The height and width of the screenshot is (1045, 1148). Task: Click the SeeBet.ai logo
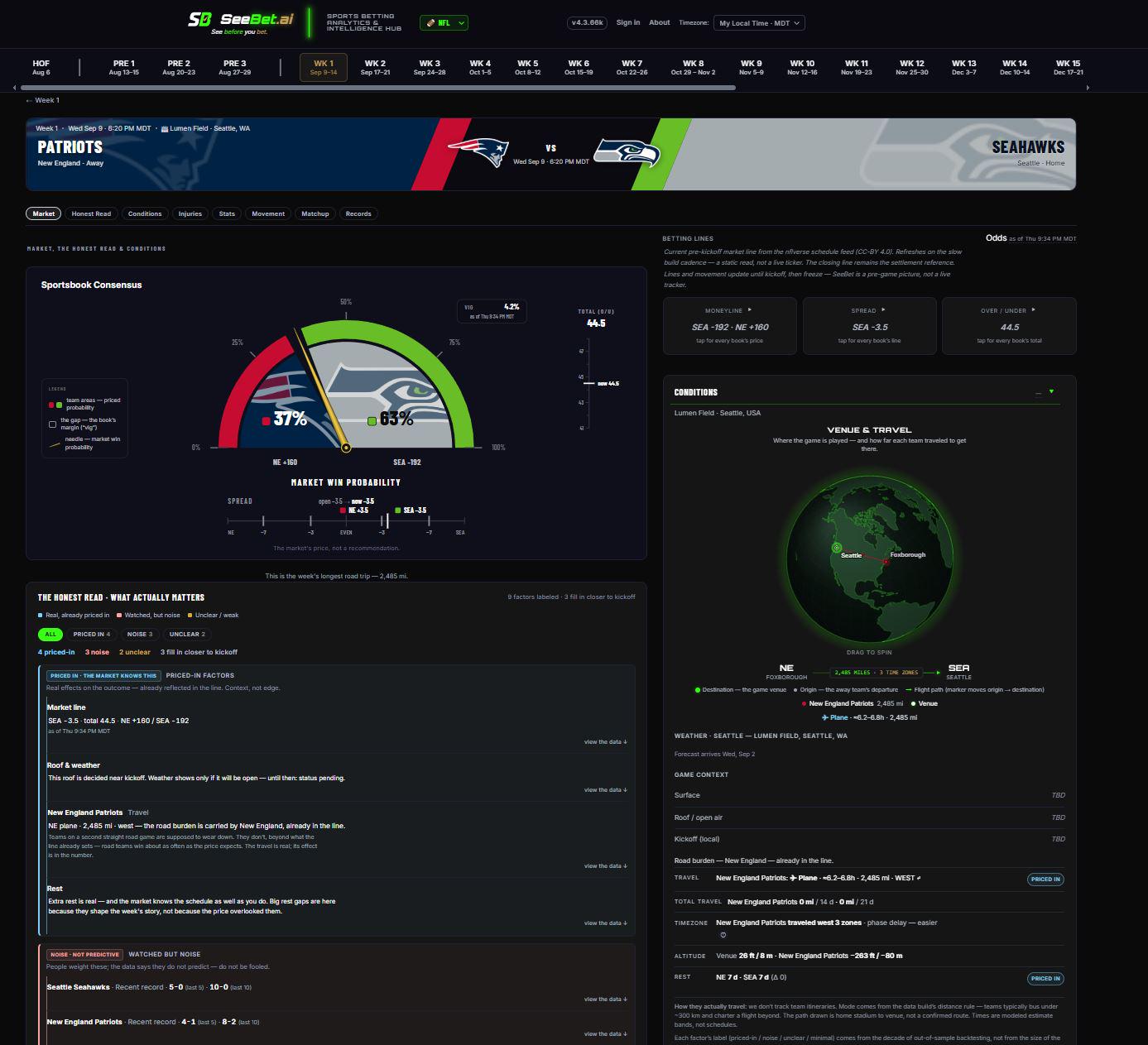241,22
